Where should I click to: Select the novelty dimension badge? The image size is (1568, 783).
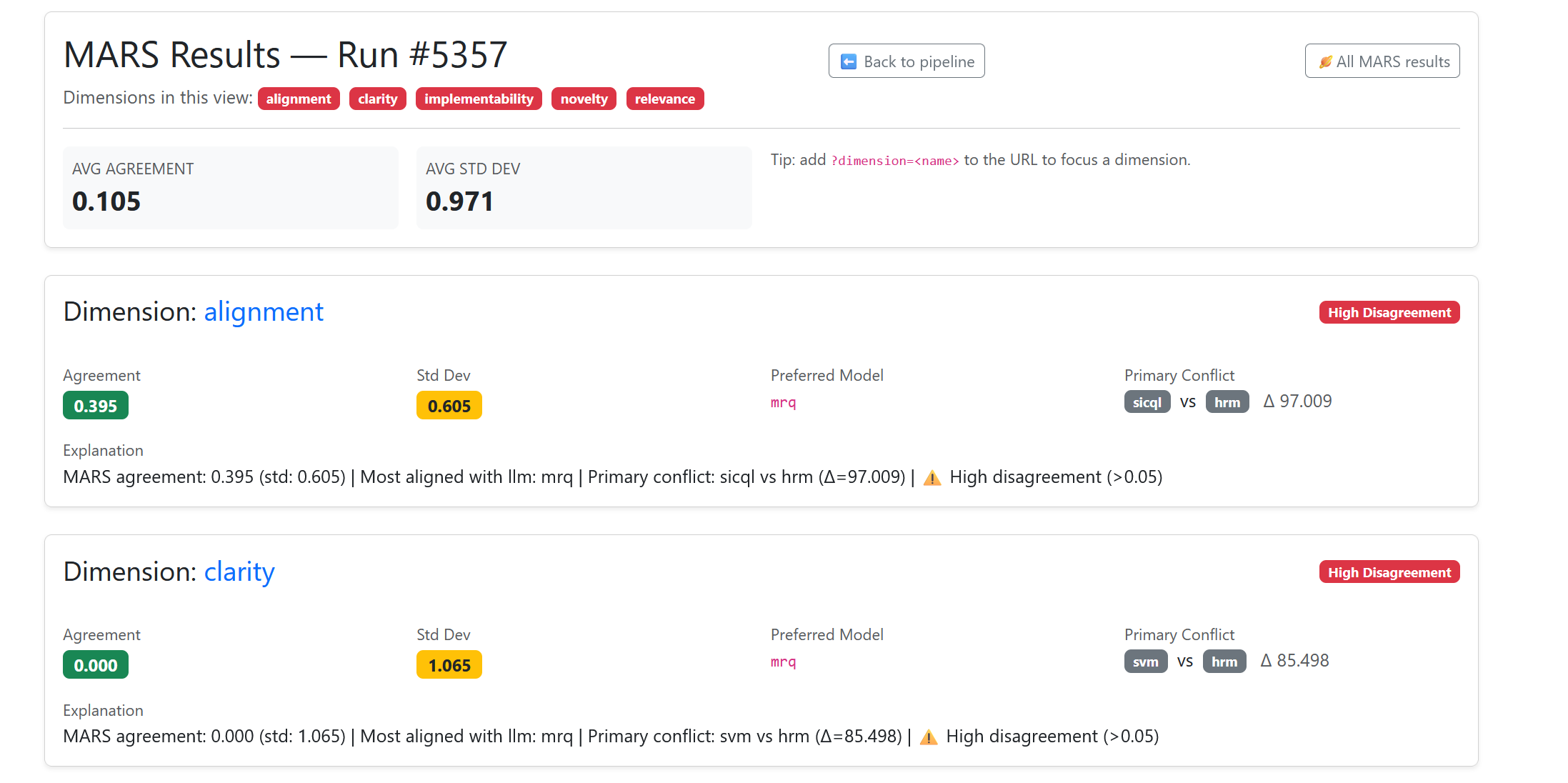tap(584, 99)
